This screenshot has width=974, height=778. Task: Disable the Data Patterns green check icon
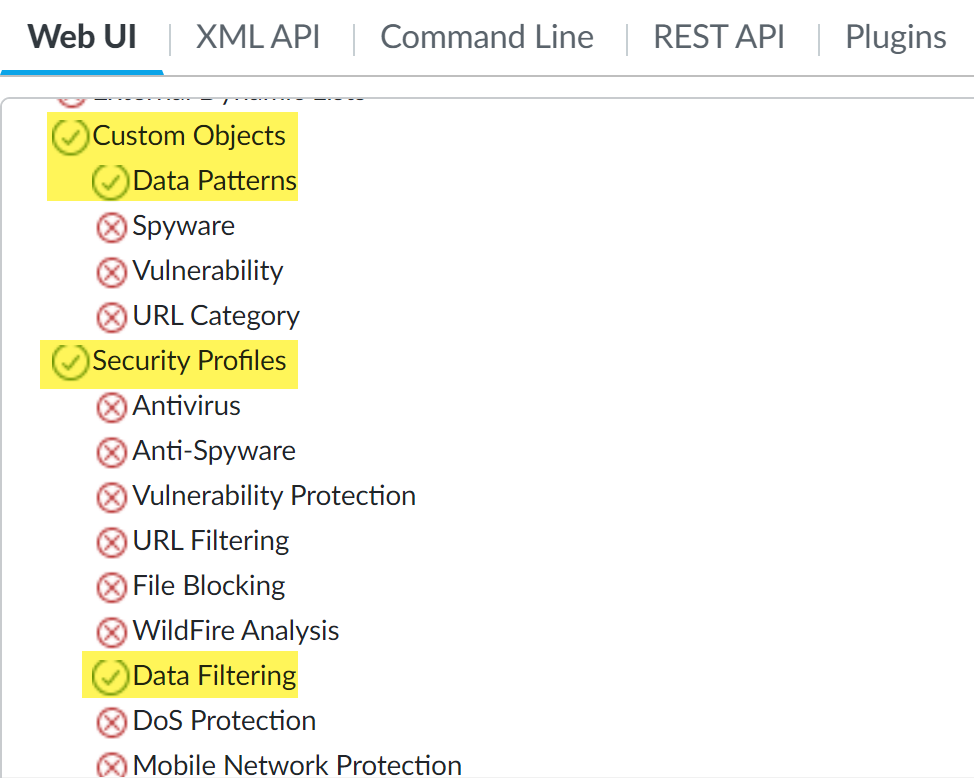[110, 182]
